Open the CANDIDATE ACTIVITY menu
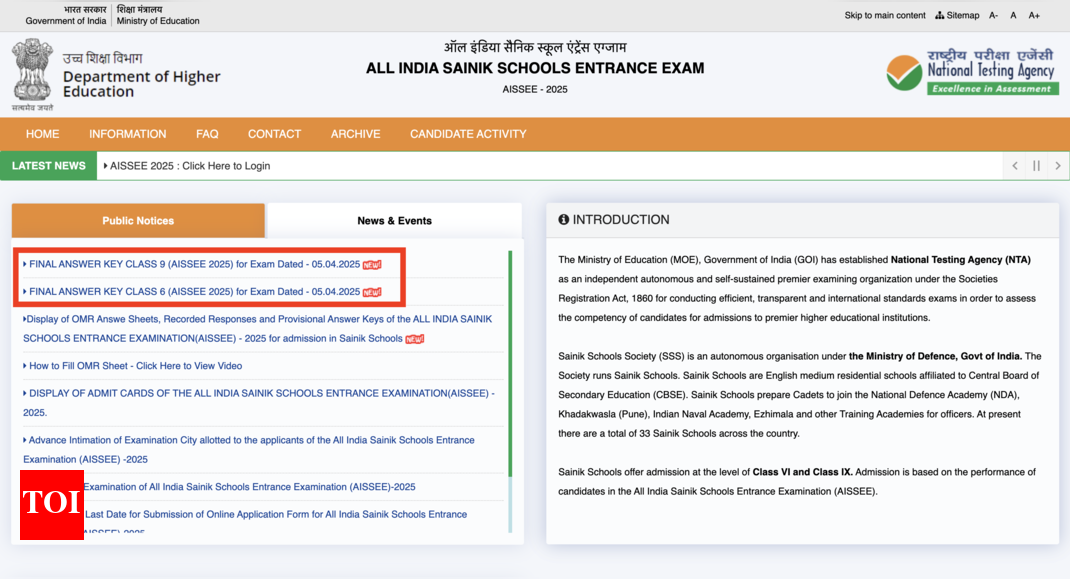This screenshot has width=1070, height=579. [467, 134]
